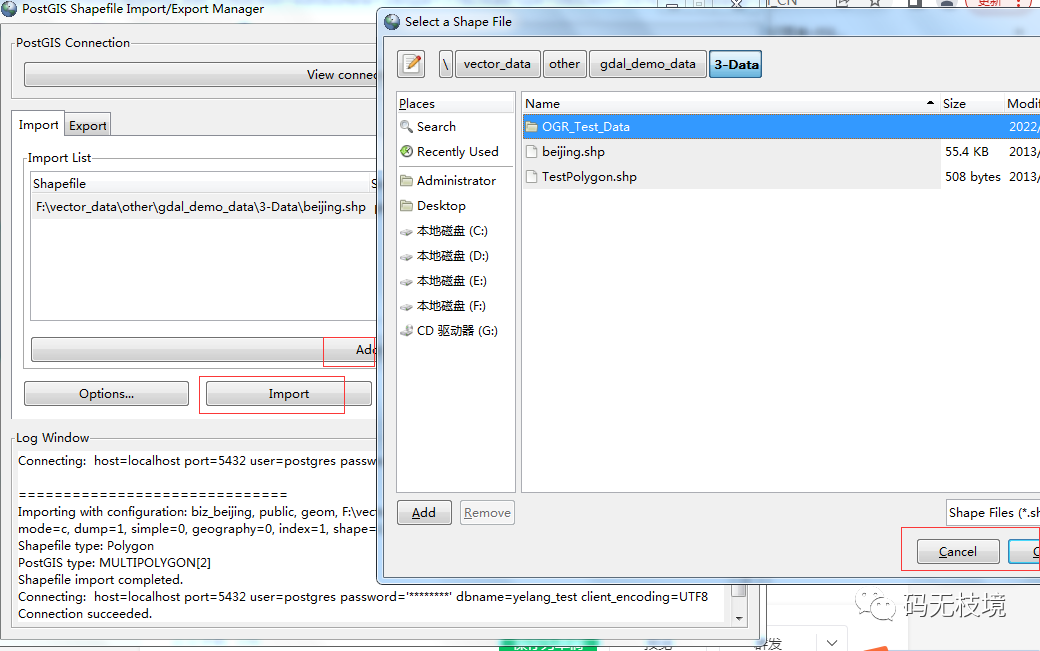Open the Administrator folder icon in Places

pos(407,181)
